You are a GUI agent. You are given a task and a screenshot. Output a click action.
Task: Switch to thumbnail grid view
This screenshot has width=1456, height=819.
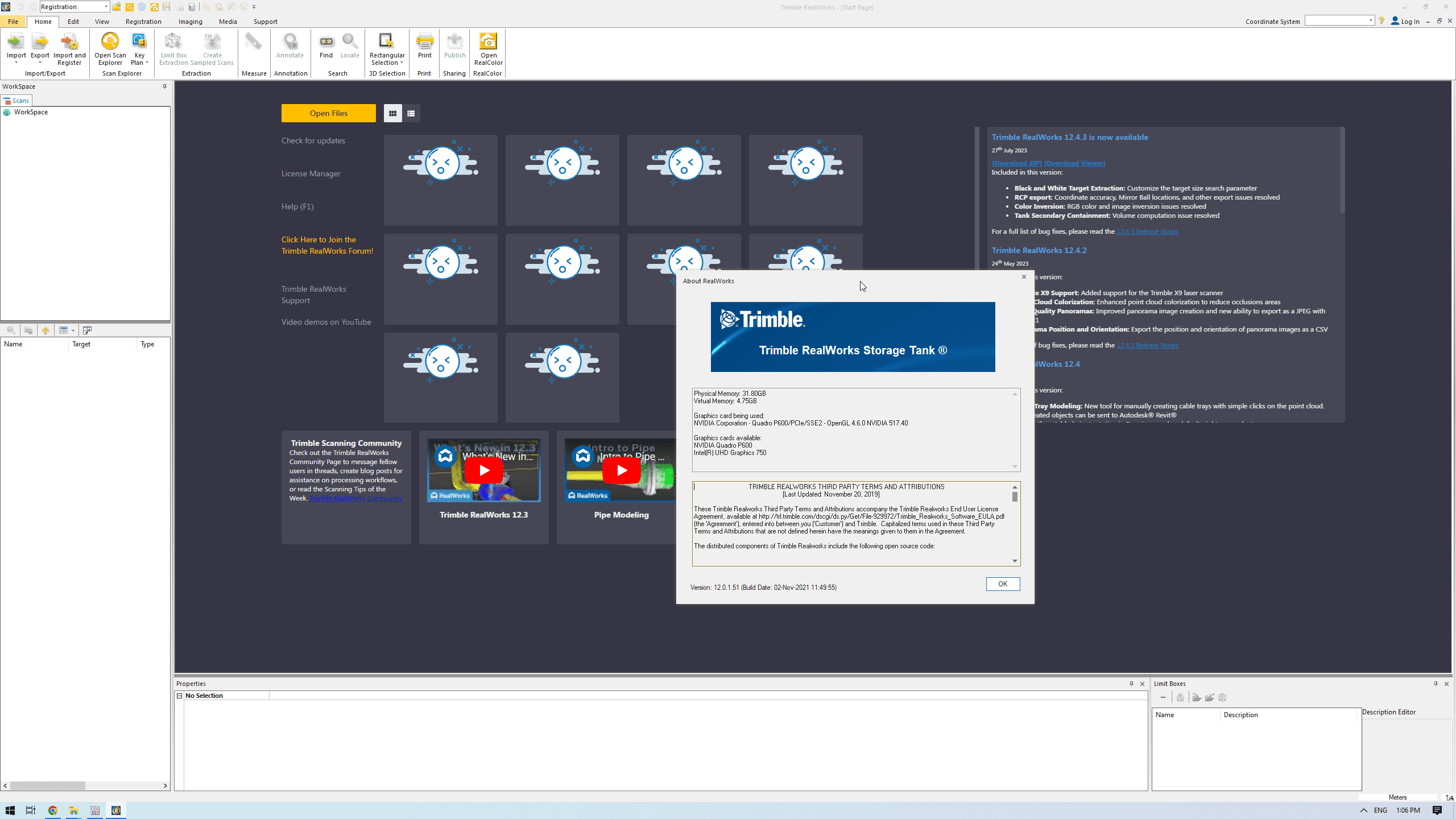click(392, 113)
